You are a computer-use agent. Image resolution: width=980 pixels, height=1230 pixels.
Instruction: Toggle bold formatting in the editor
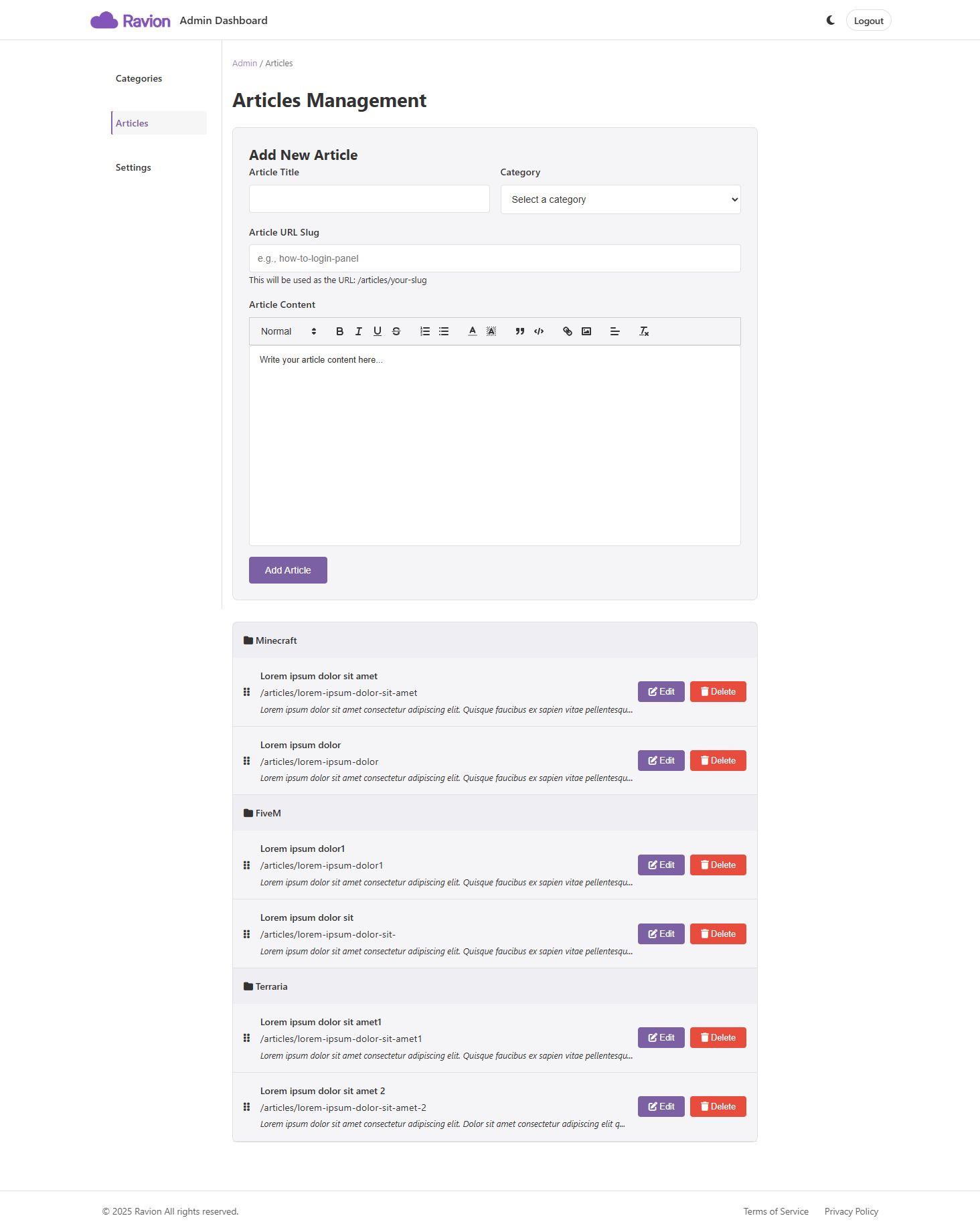click(339, 331)
